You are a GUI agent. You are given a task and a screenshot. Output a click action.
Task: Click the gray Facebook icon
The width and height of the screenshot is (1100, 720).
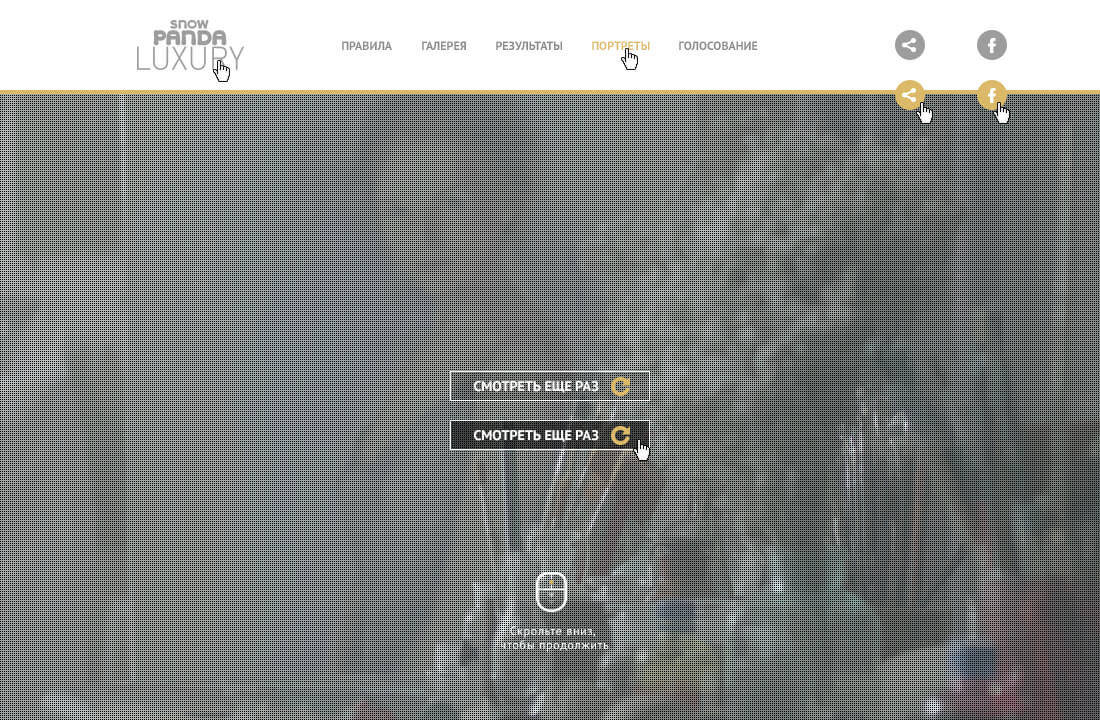tap(991, 45)
